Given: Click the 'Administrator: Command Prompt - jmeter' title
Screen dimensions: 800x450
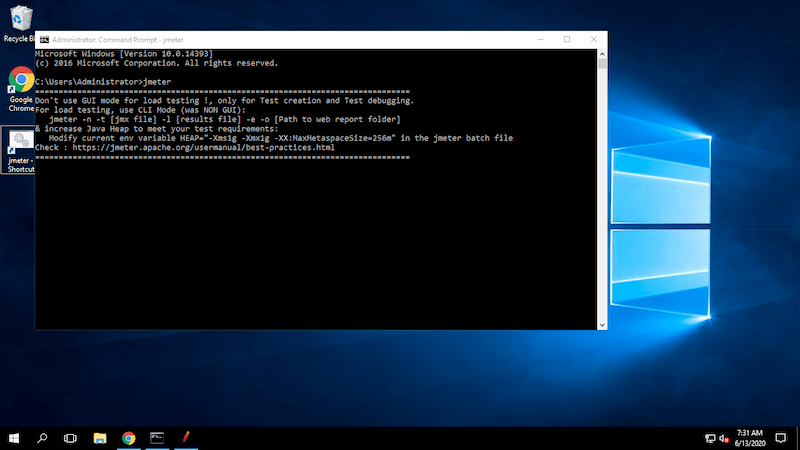Looking at the screenshot, I should pyautogui.click(x=117, y=40).
